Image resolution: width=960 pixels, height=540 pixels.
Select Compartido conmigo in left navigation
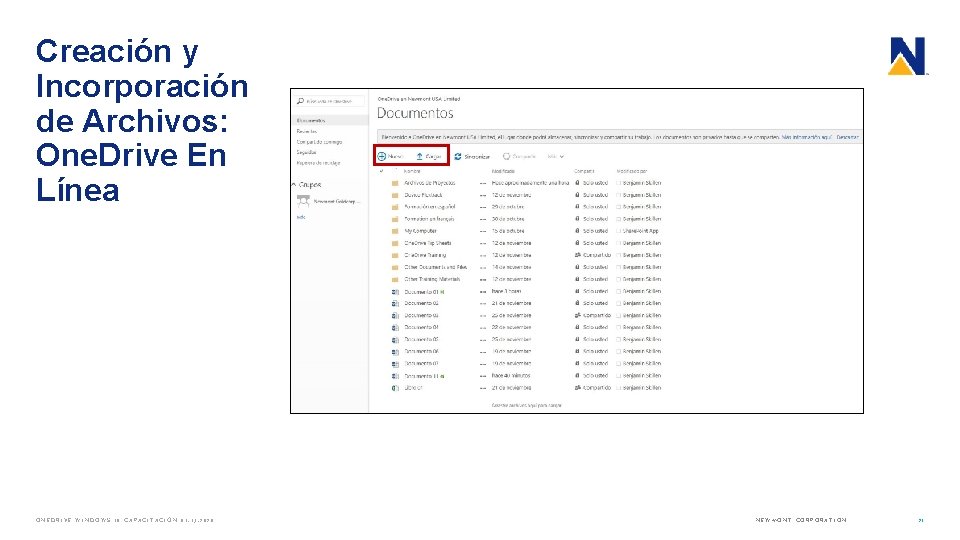pos(320,142)
